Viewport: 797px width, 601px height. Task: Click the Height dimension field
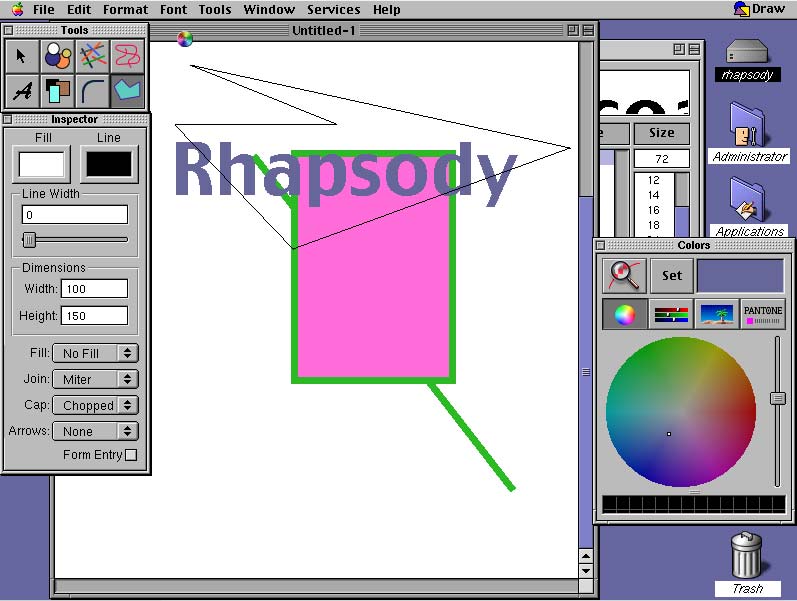(95, 316)
